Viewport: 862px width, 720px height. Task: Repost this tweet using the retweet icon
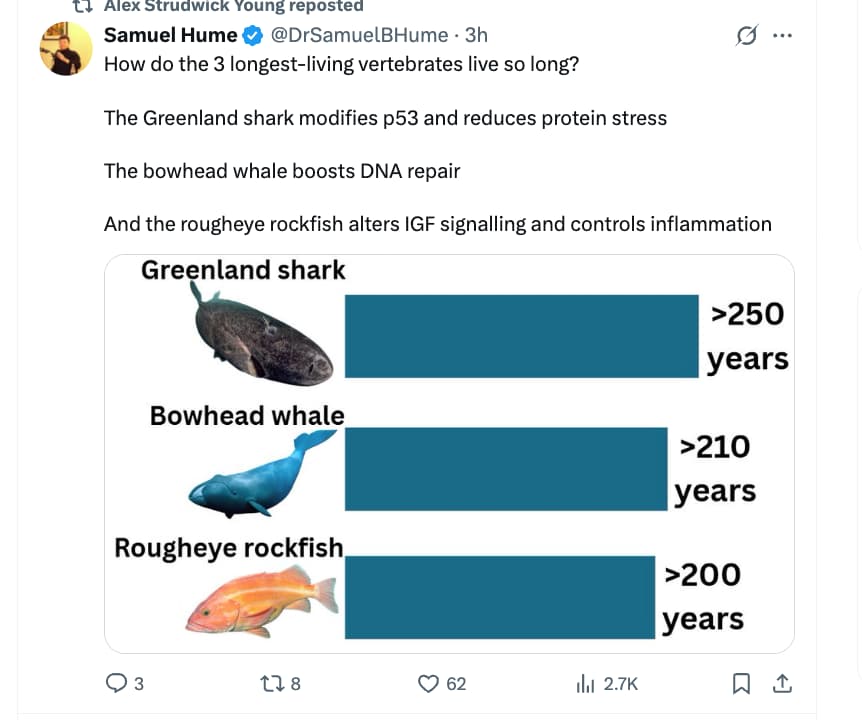coord(270,684)
